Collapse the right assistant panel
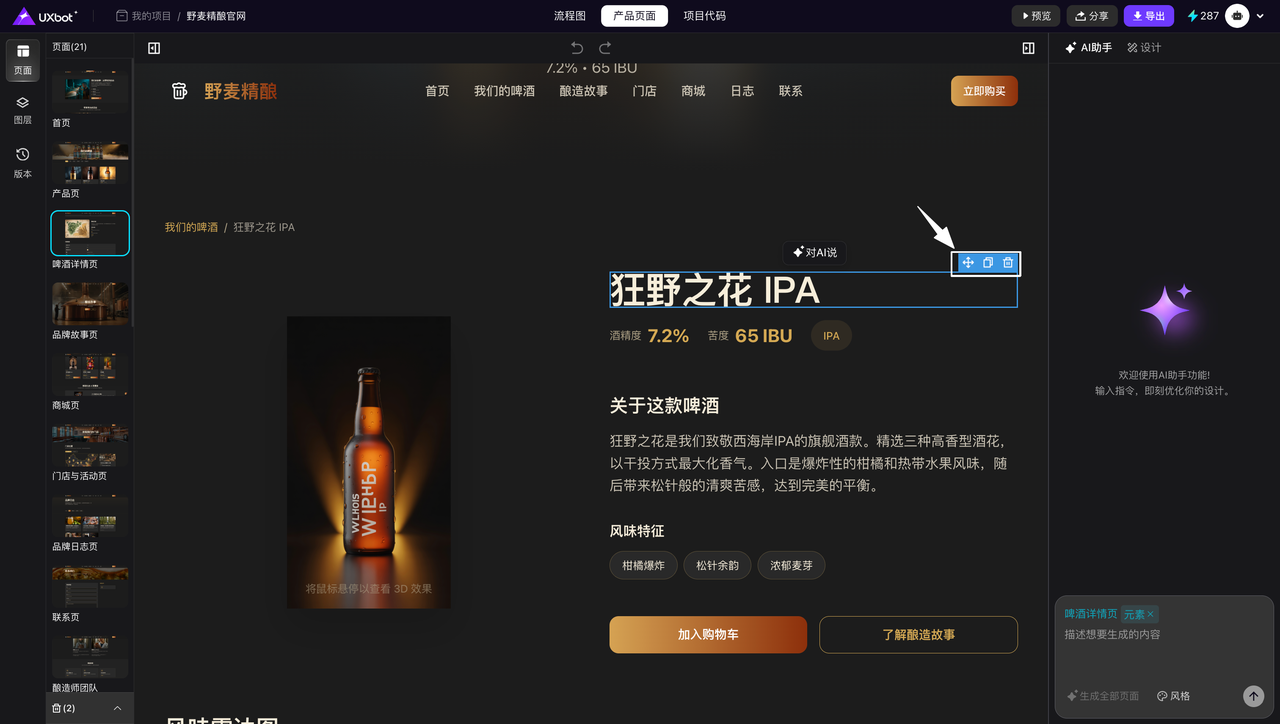This screenshot has width=1280, height=724. 1028,48
